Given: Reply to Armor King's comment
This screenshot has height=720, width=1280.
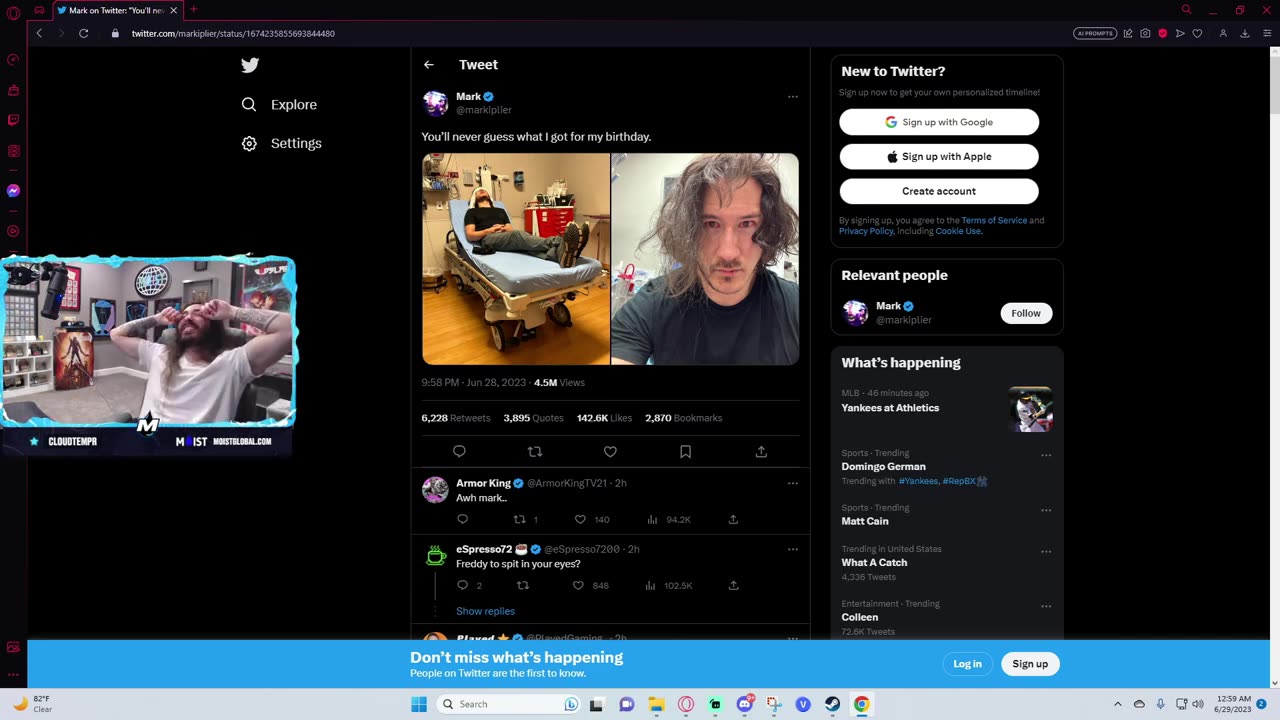Looking at the screenshot, I should pos(462,520).
